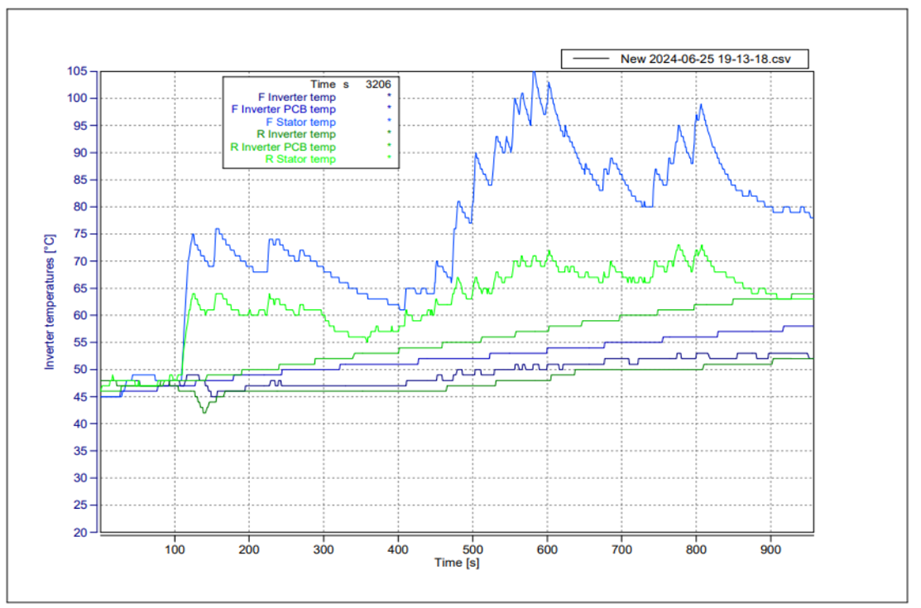Click the 100 label on the y-axis
The image size is (921, 608).
point(77,98)
